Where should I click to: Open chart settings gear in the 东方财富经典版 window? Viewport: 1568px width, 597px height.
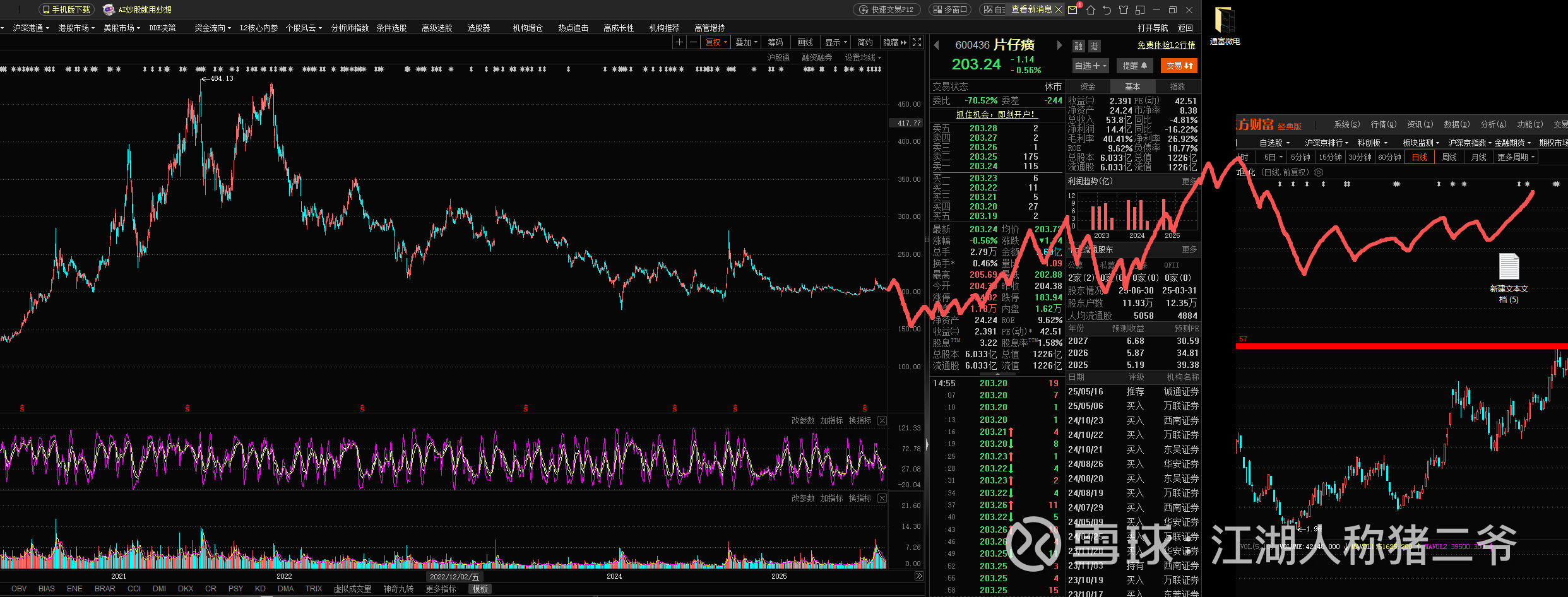tap(1319, 172)
